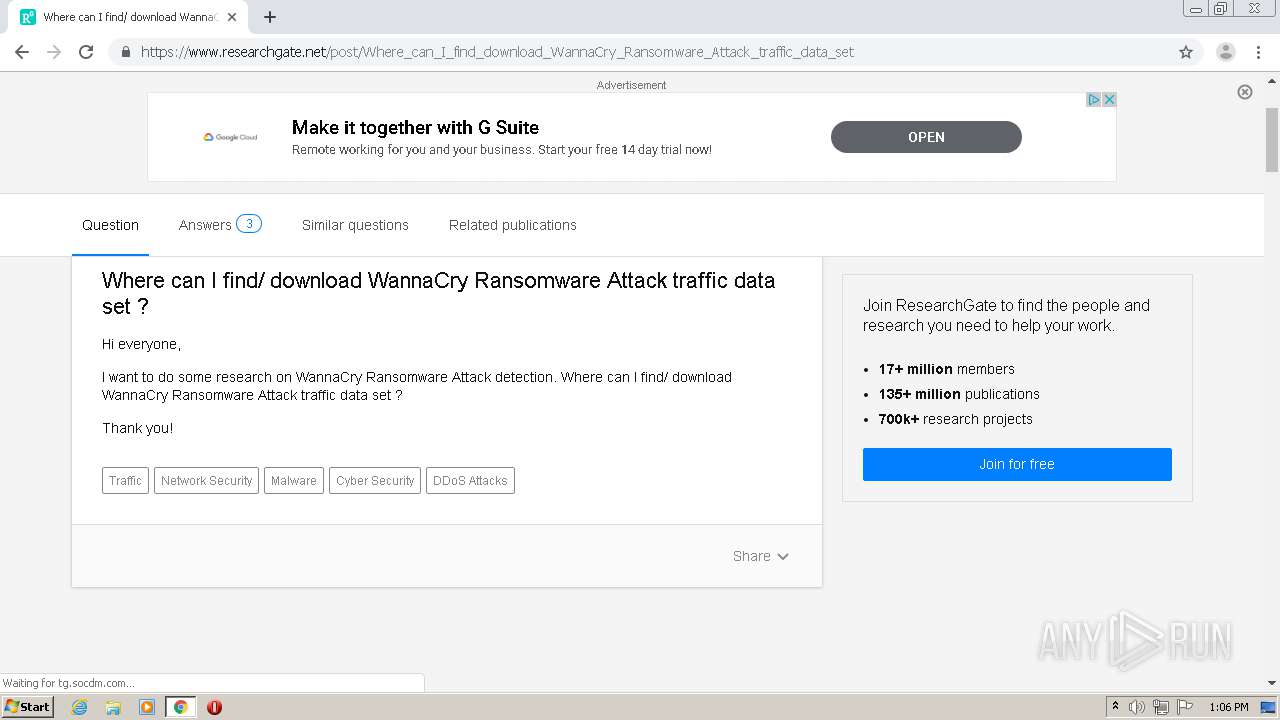Dismiss advertisement with circled X icon
Viewport: 1280px width, 720px height.
point(1245,92)
